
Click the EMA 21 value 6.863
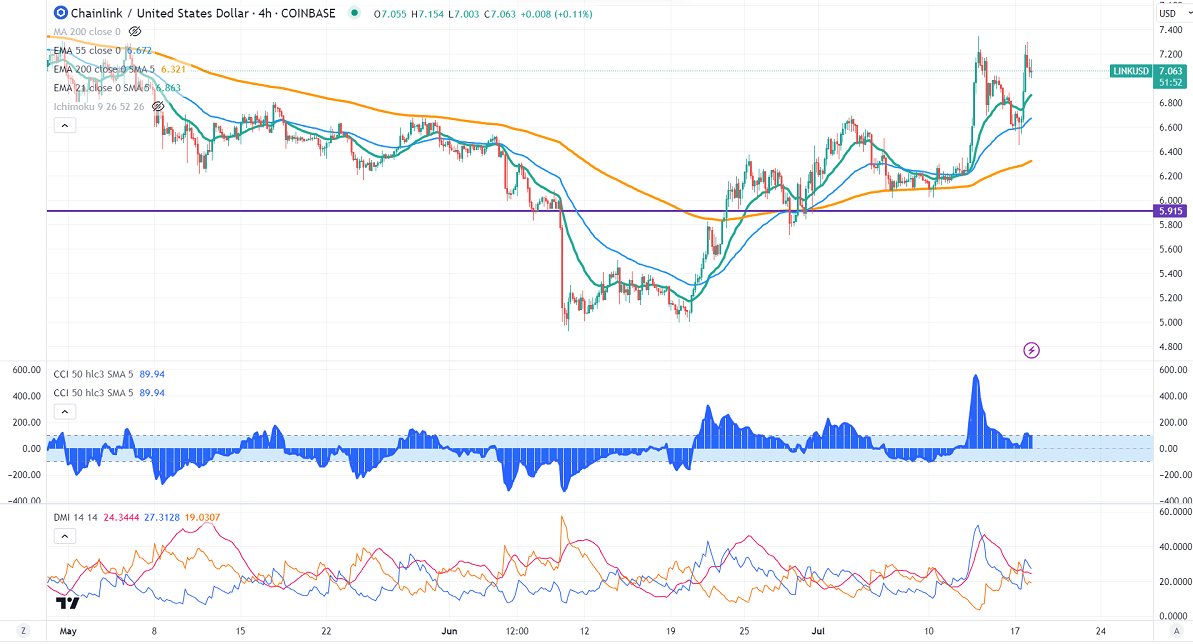pos(168,88)
